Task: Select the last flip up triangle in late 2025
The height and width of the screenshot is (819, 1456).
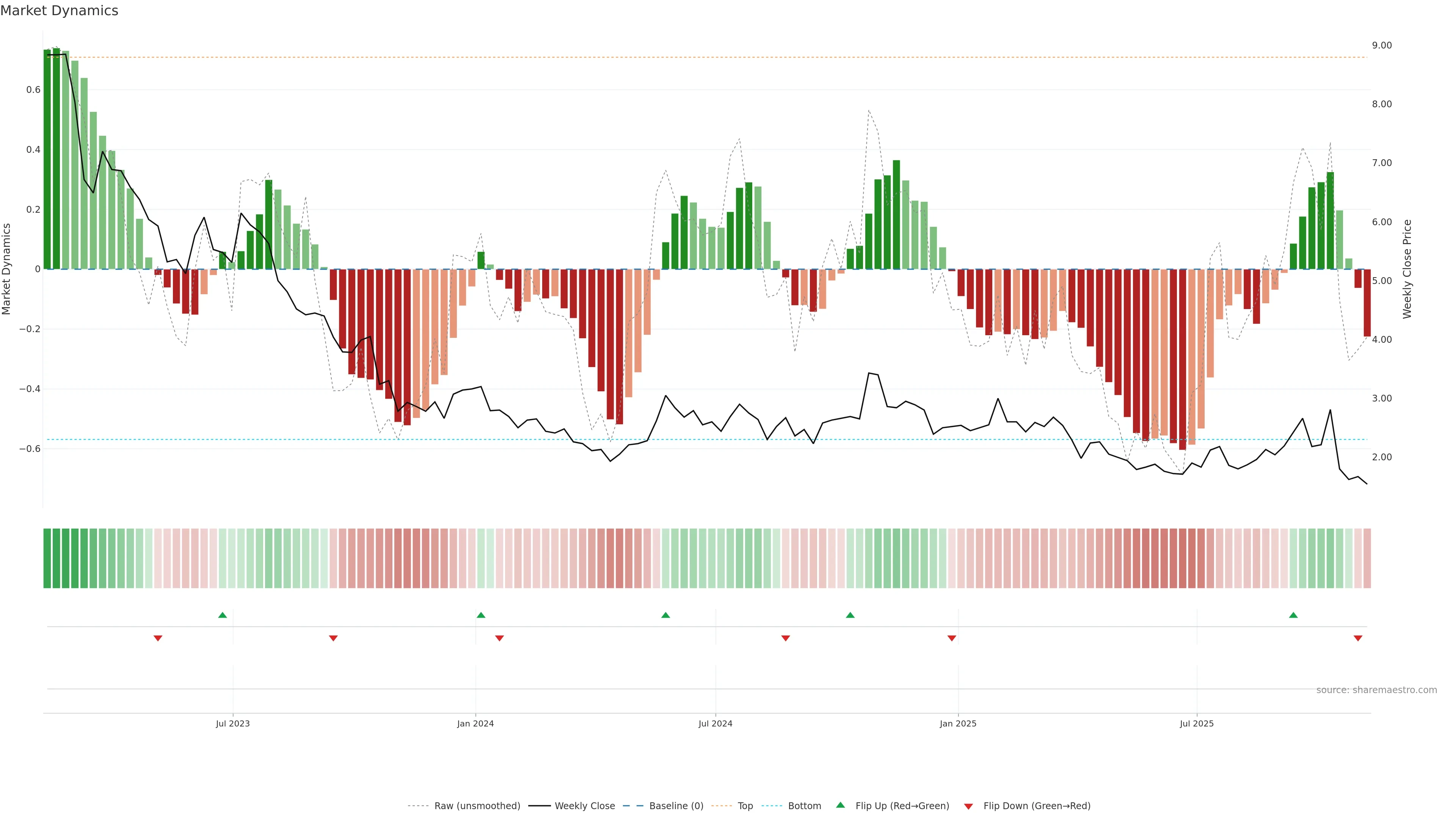Action: click(x=1293, y=615)
